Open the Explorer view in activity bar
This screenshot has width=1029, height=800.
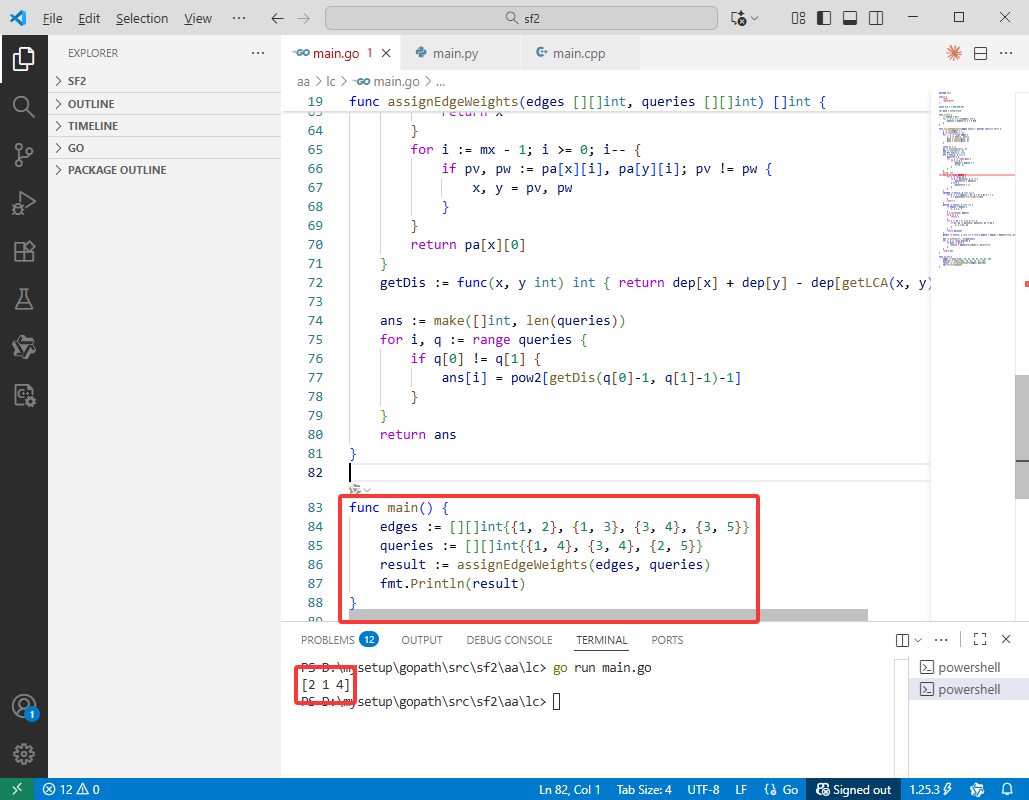point(24,59)
